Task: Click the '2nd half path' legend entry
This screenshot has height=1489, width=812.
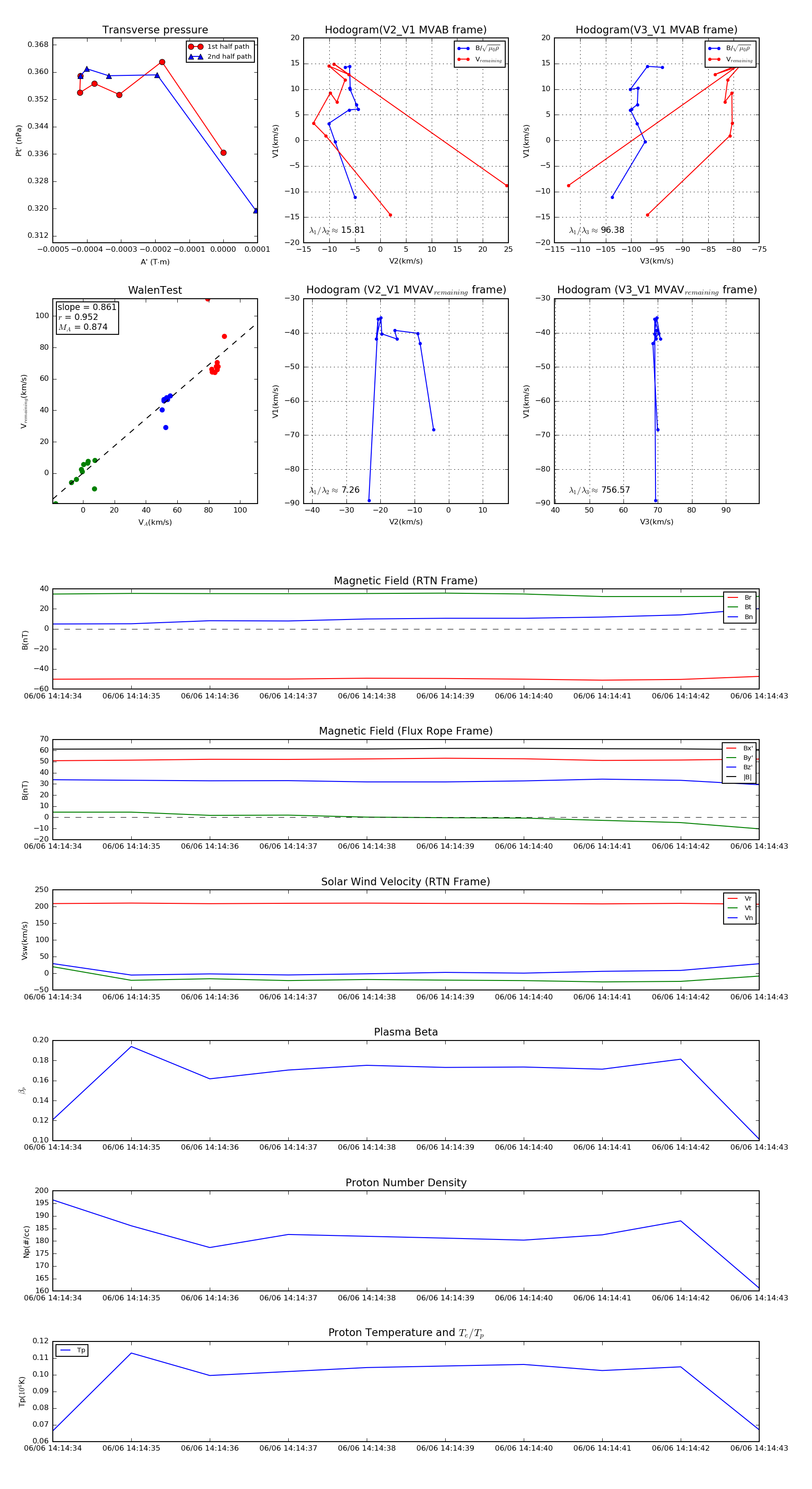Action: click(220, 57)
